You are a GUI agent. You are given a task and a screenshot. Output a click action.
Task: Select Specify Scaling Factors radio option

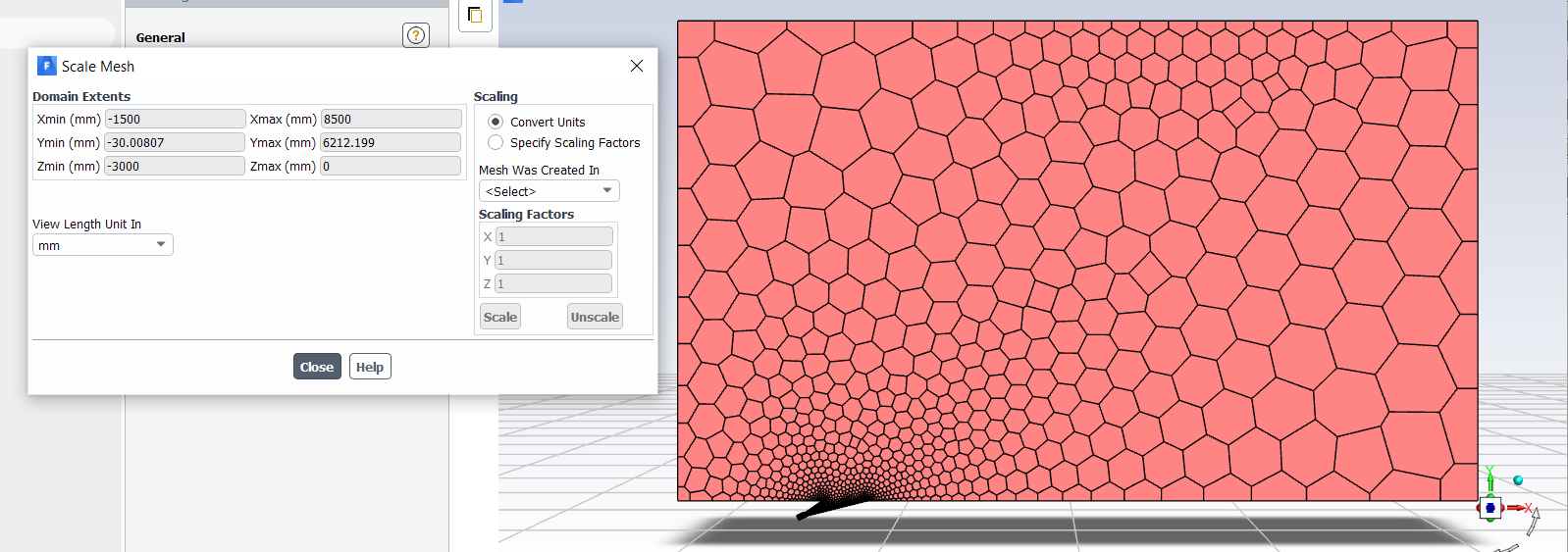click(496, 142)
